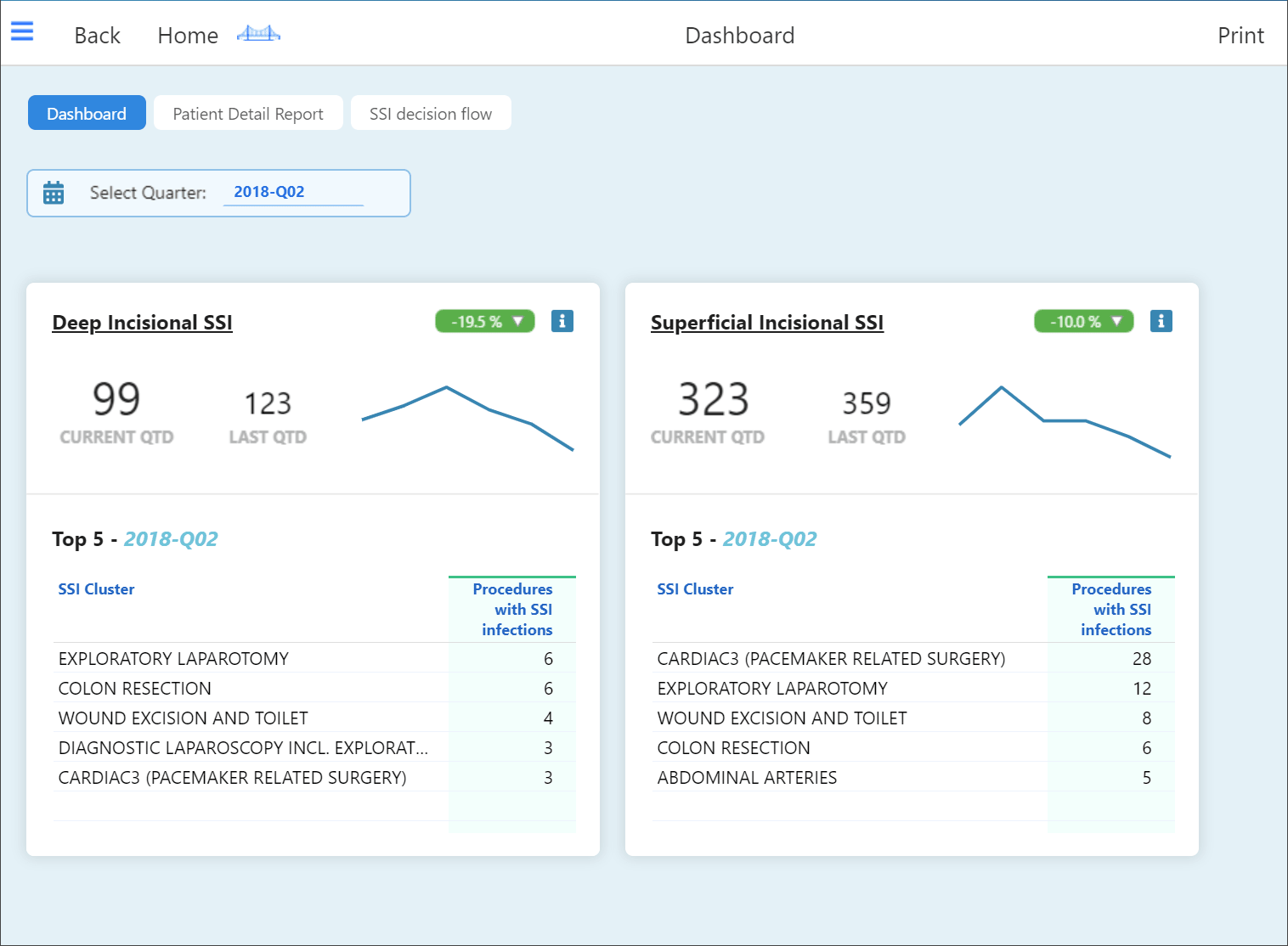Go Back to previous page
The width and height of the screenshot is (1288, 946).
[x=98, y=36]
